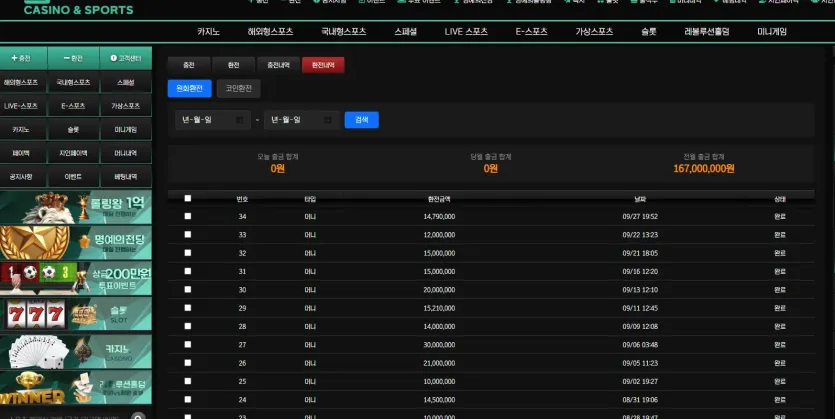Open 슬롯 in the top navigation

pyautogui.click(x=649, y=31)
